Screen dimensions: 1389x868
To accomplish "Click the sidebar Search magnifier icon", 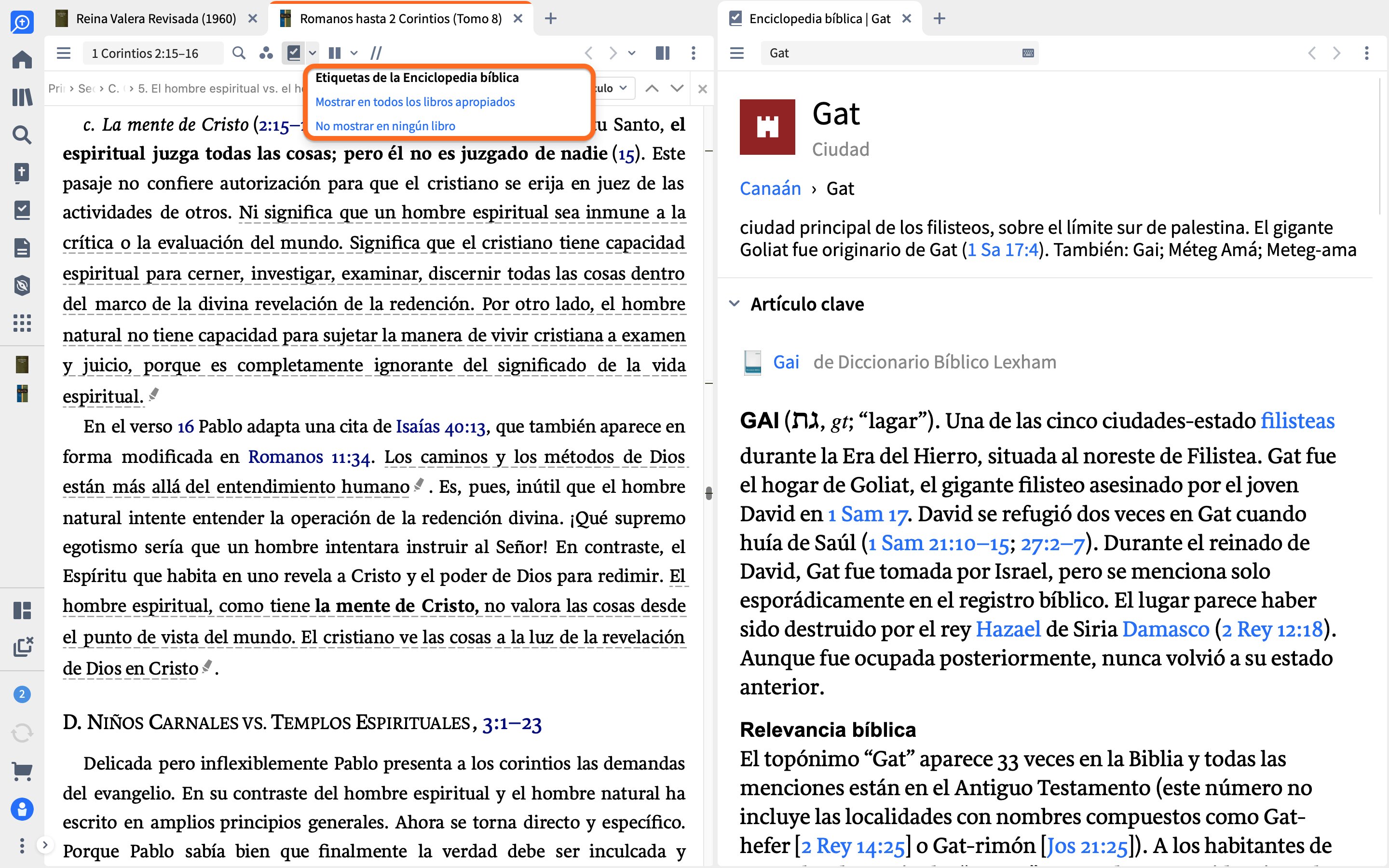I will point(22,135).
